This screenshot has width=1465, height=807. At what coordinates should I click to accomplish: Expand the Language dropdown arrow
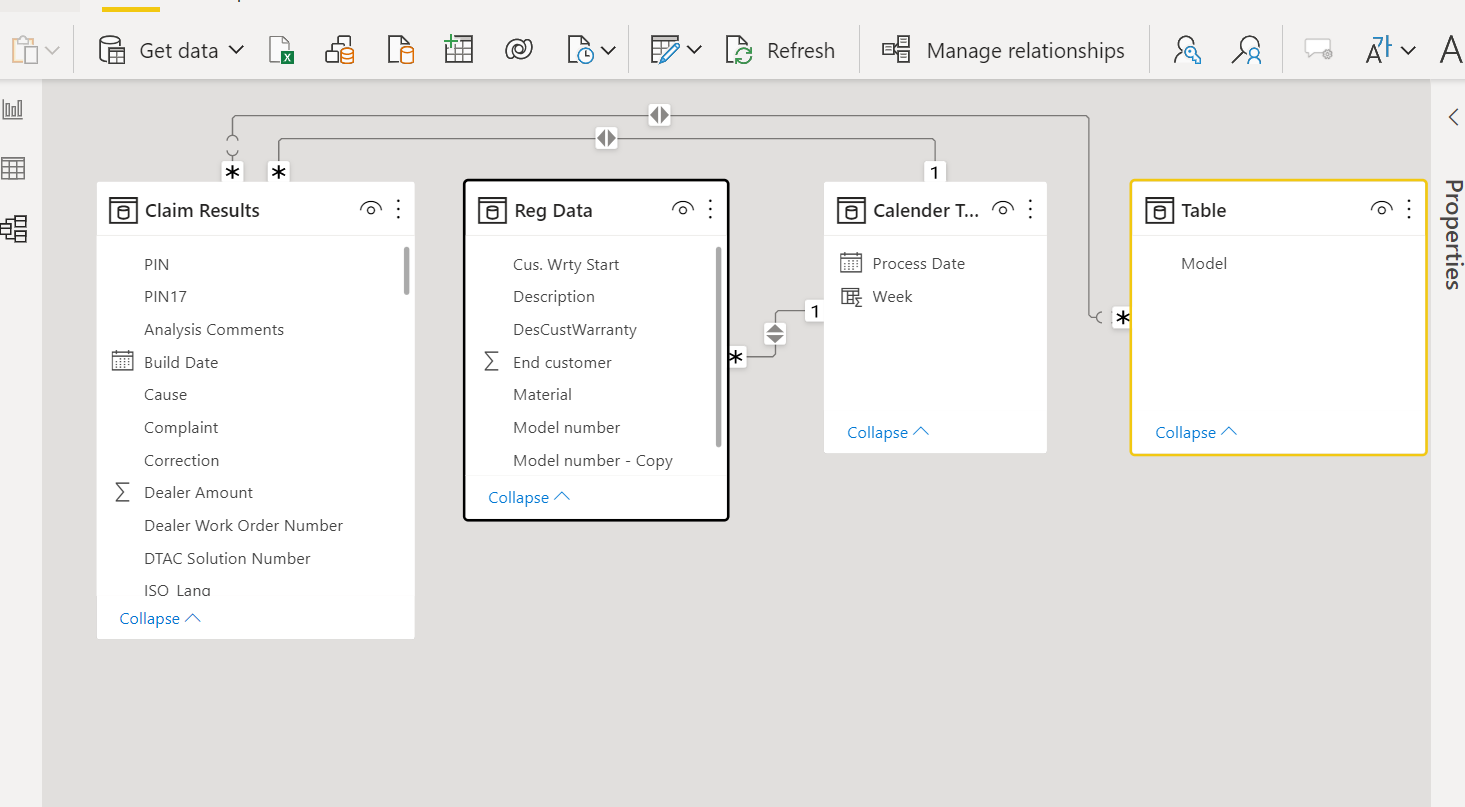point(1408,50)
